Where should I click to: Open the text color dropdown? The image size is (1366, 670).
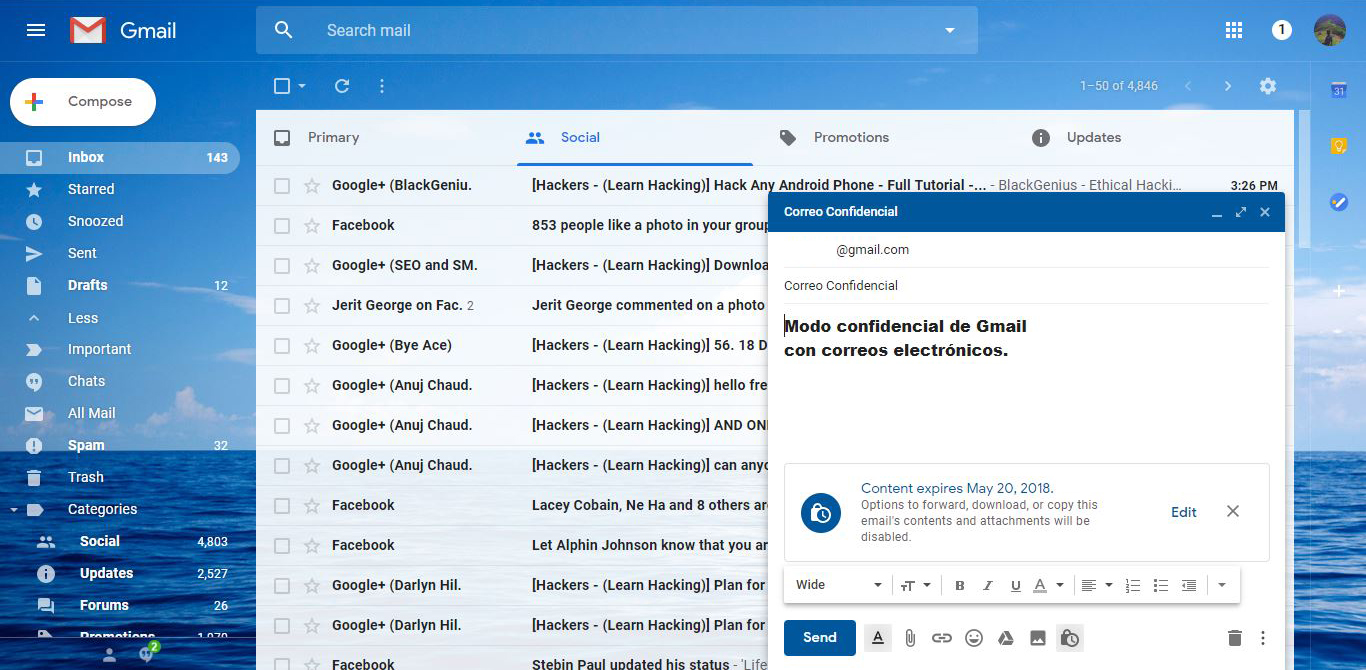click(1048, 585)
